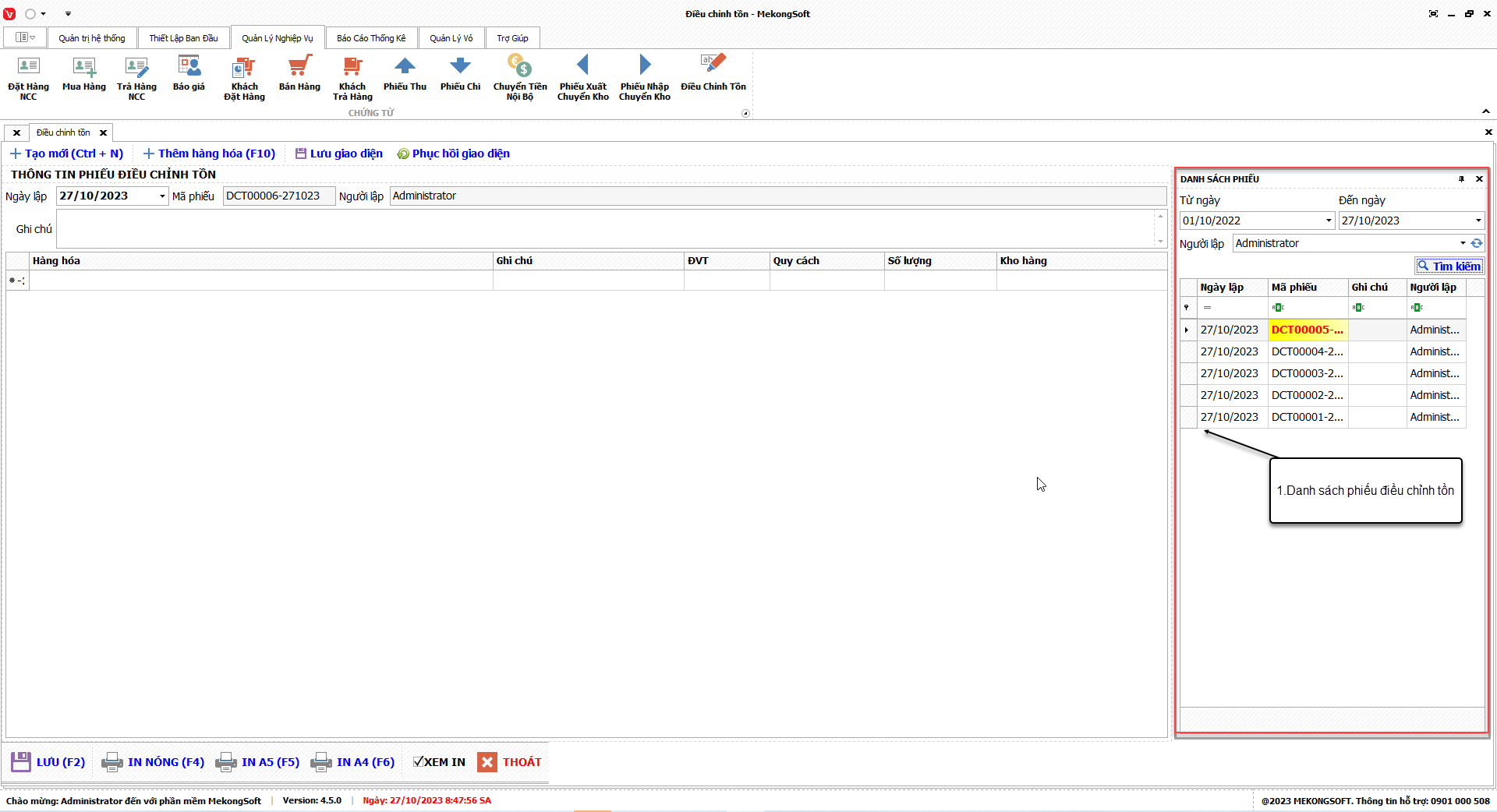Click the IN NÓNG (F4) print button

tap(153, 762)
